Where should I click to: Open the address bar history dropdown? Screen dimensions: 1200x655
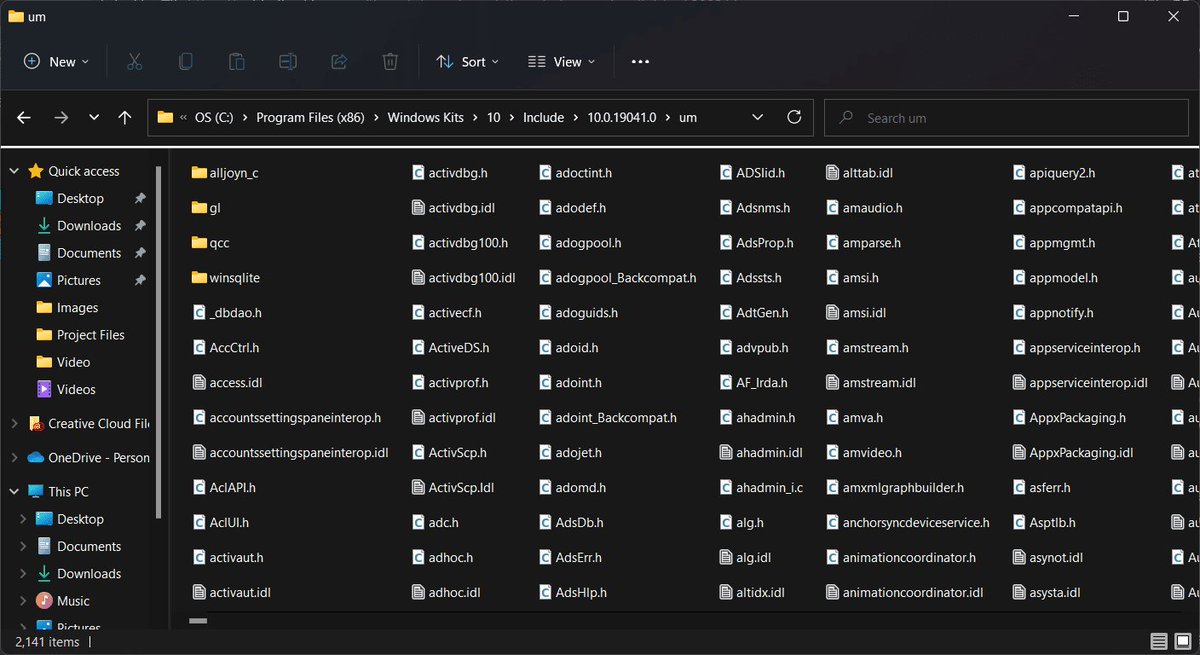tap(757, 117)
